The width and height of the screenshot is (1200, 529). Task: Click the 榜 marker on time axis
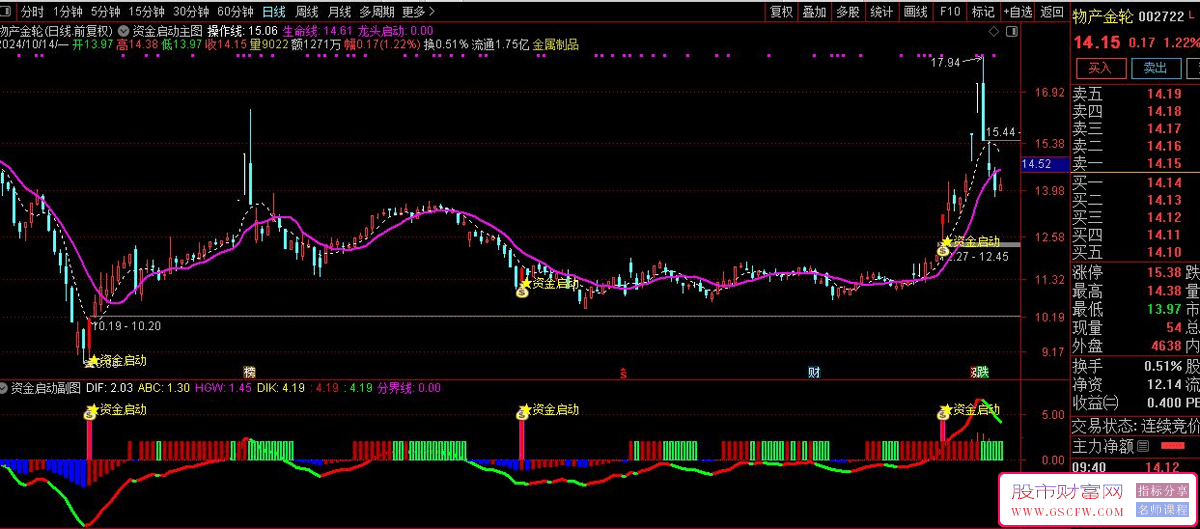[x=250, y=372]
